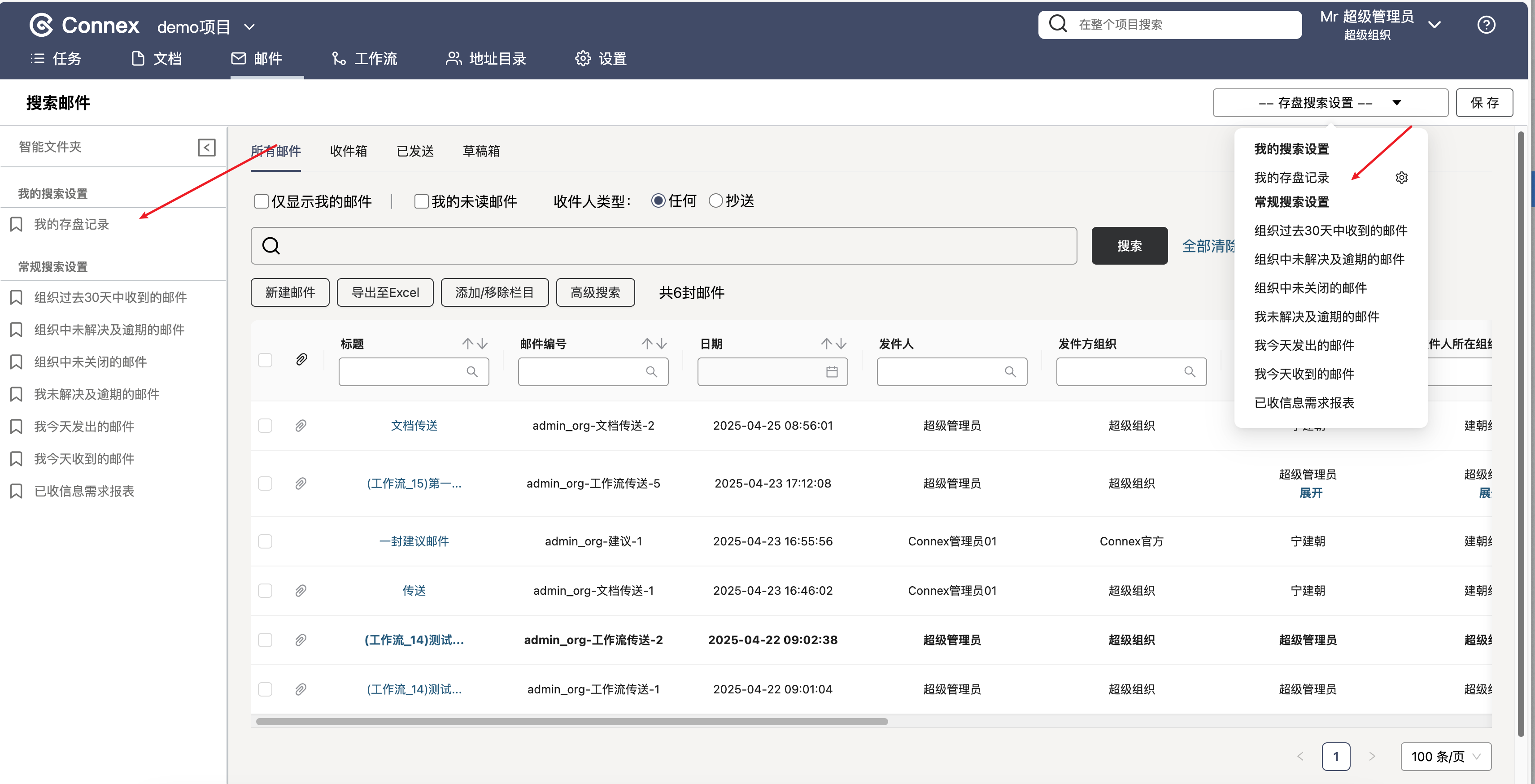The image size is (1535, 784).
Task: Click the 高级搜索 button
Action: point(595,292)
